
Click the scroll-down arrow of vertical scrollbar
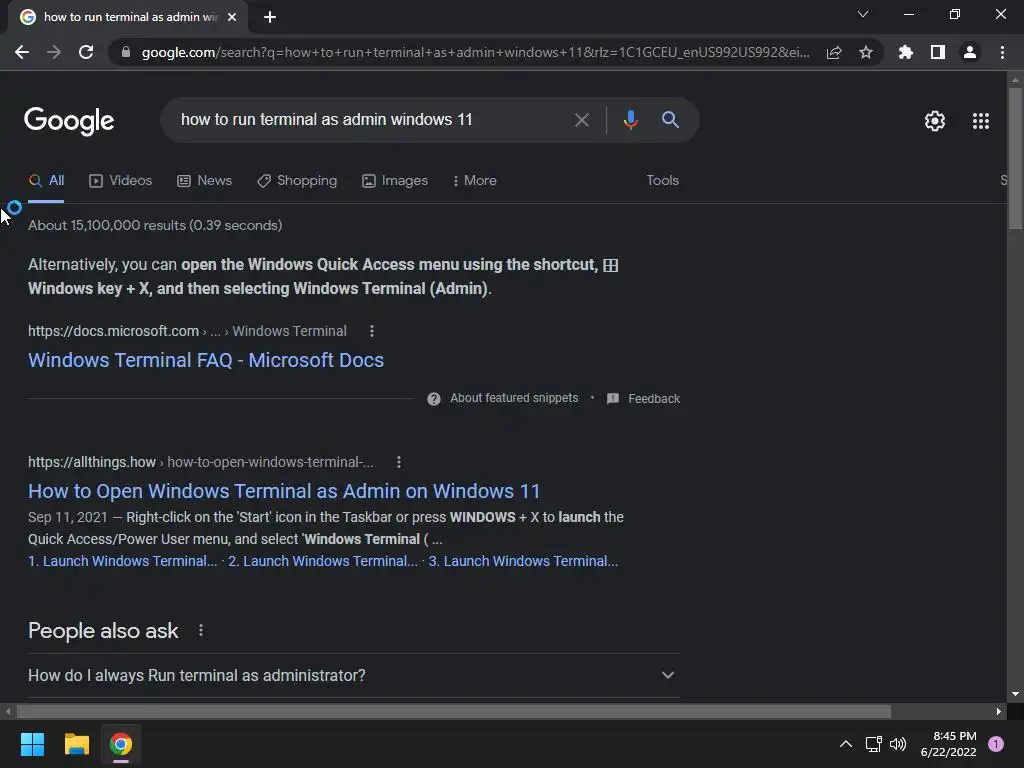point(1015,694)
